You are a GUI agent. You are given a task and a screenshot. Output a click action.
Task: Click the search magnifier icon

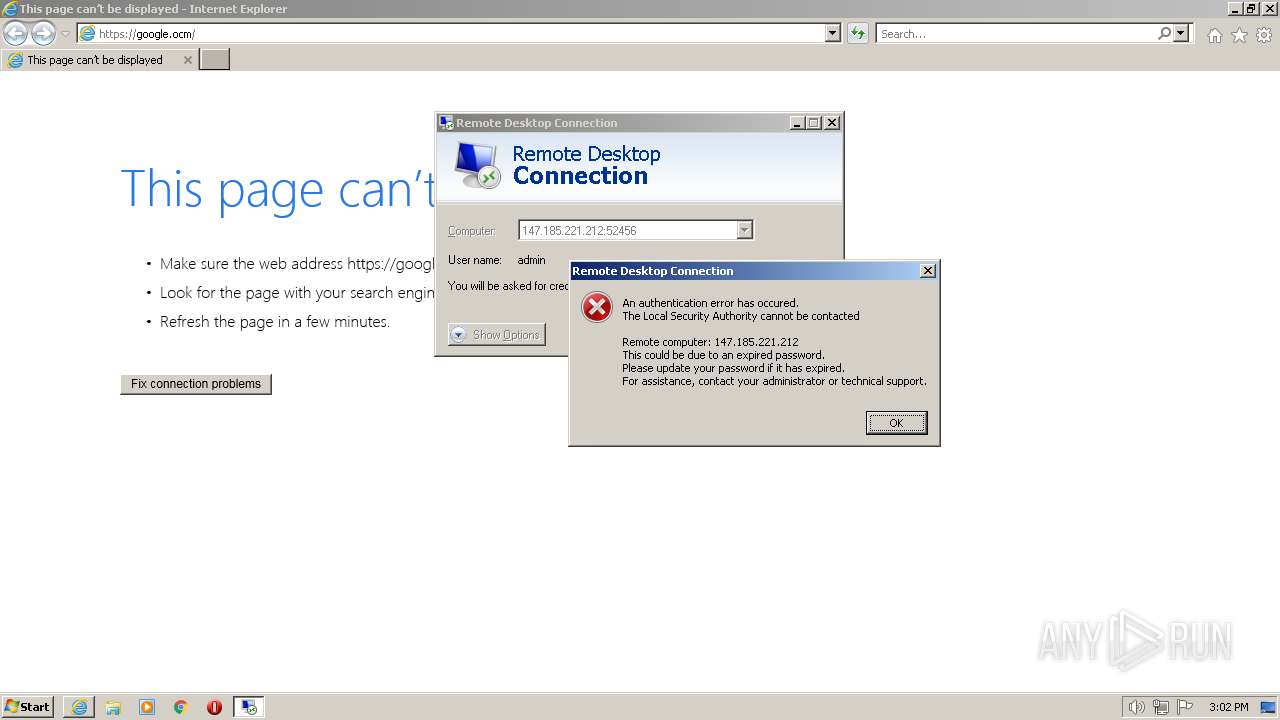[x=1164, y=33]
